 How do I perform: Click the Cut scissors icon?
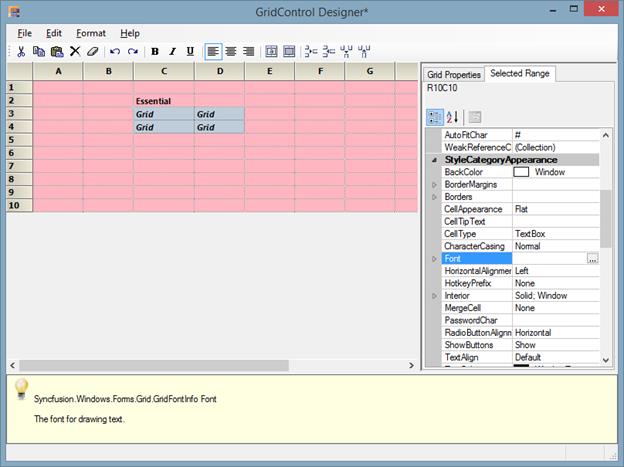[x=21, y=51]
